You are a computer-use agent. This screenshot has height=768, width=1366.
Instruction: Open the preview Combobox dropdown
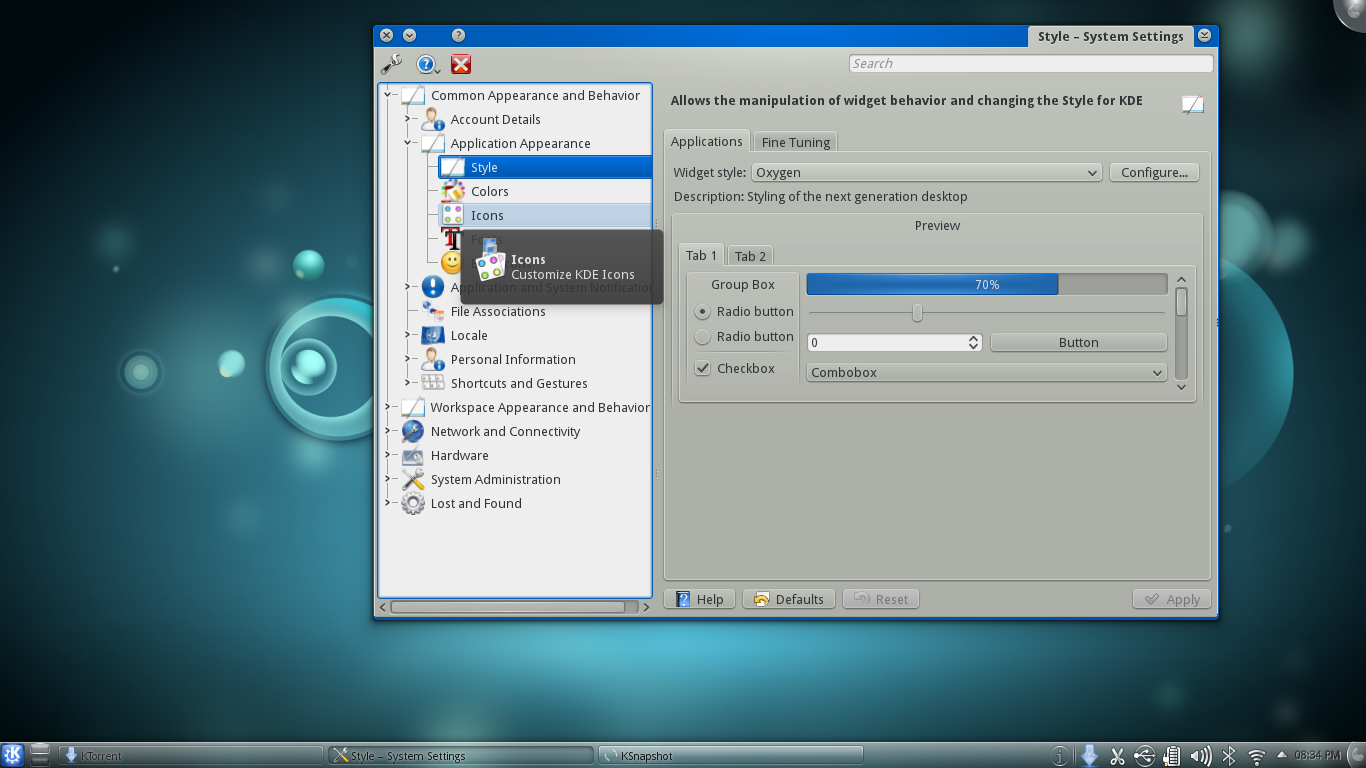point(986,372)
